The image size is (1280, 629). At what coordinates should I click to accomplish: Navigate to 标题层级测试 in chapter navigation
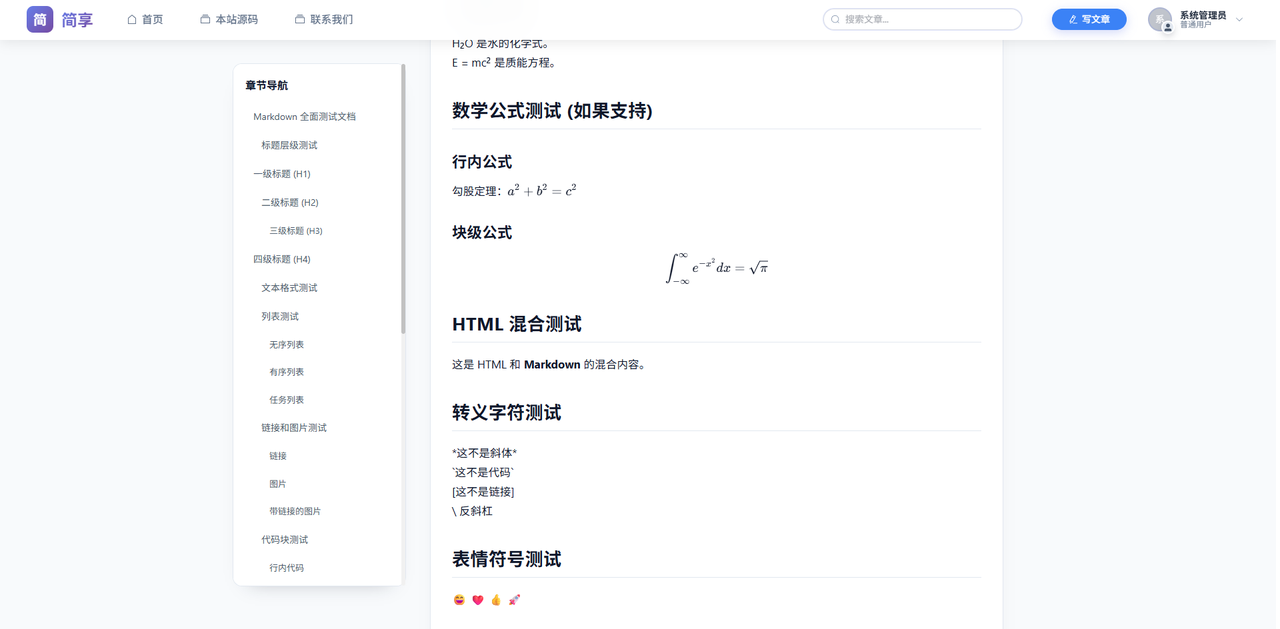point(291,145)
